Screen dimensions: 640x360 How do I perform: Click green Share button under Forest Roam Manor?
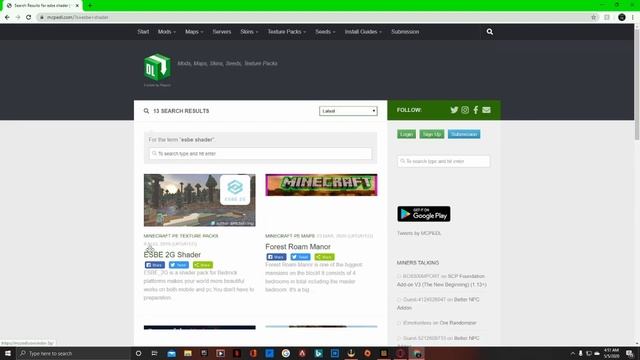[324, 257]
